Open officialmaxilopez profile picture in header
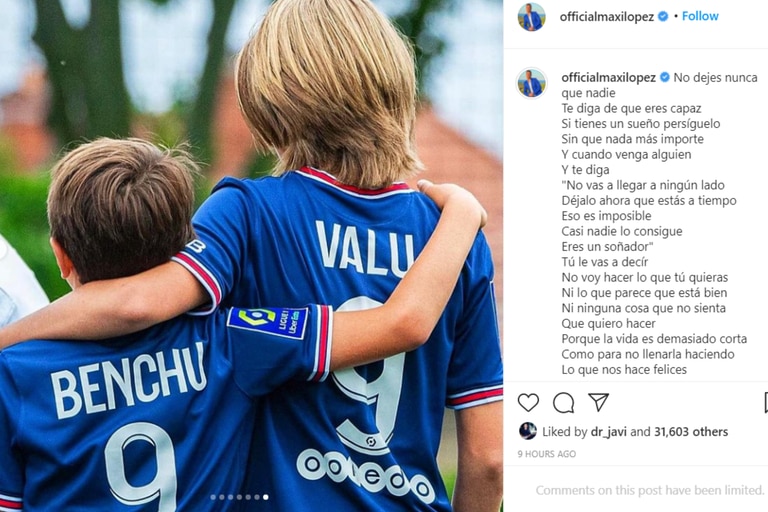Screen dimensions: 768x512 point(531,17)
